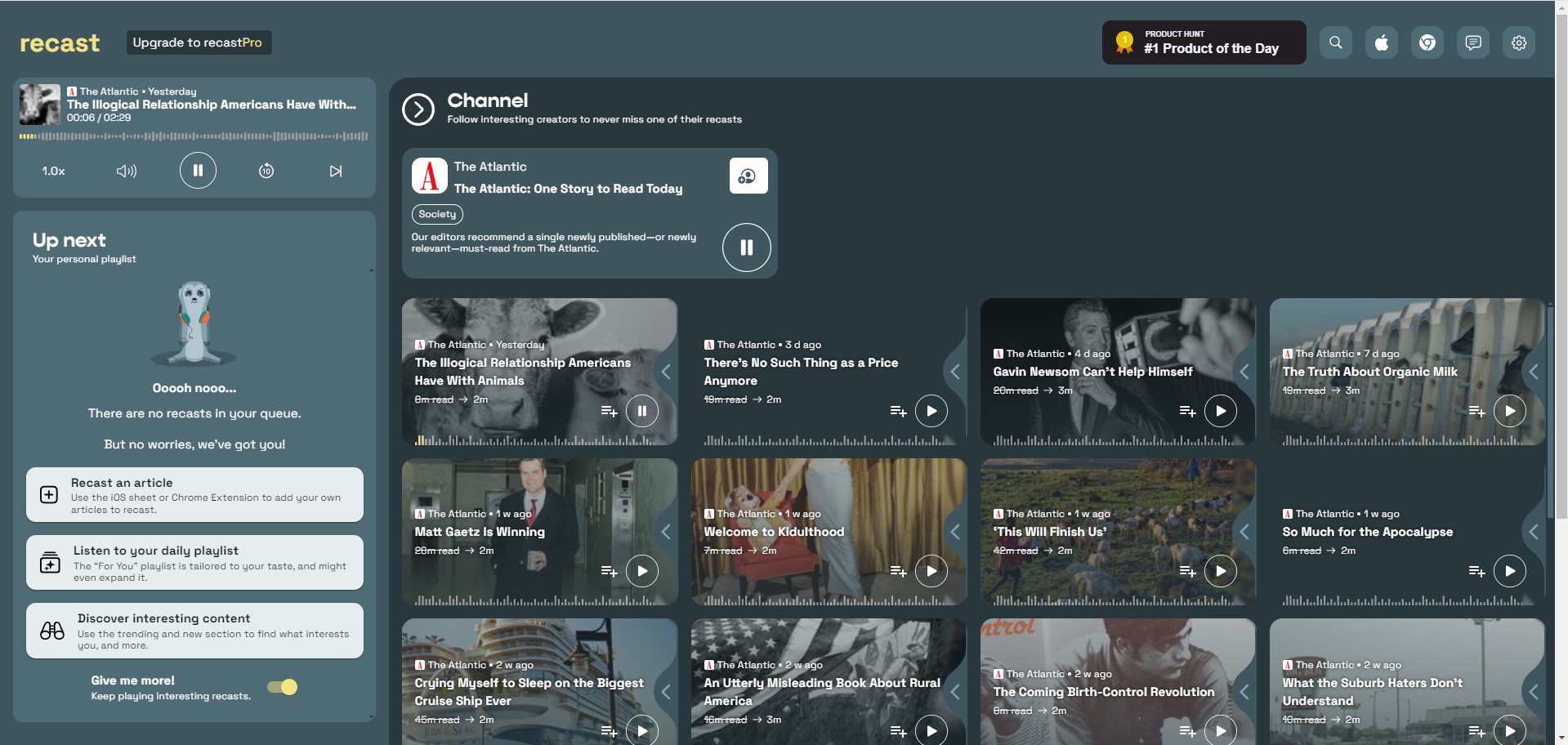This screenshot has width=1568, height=745.
Task: Add 'What the Suburb Haters' to the queue
Action: [1476, 731]
